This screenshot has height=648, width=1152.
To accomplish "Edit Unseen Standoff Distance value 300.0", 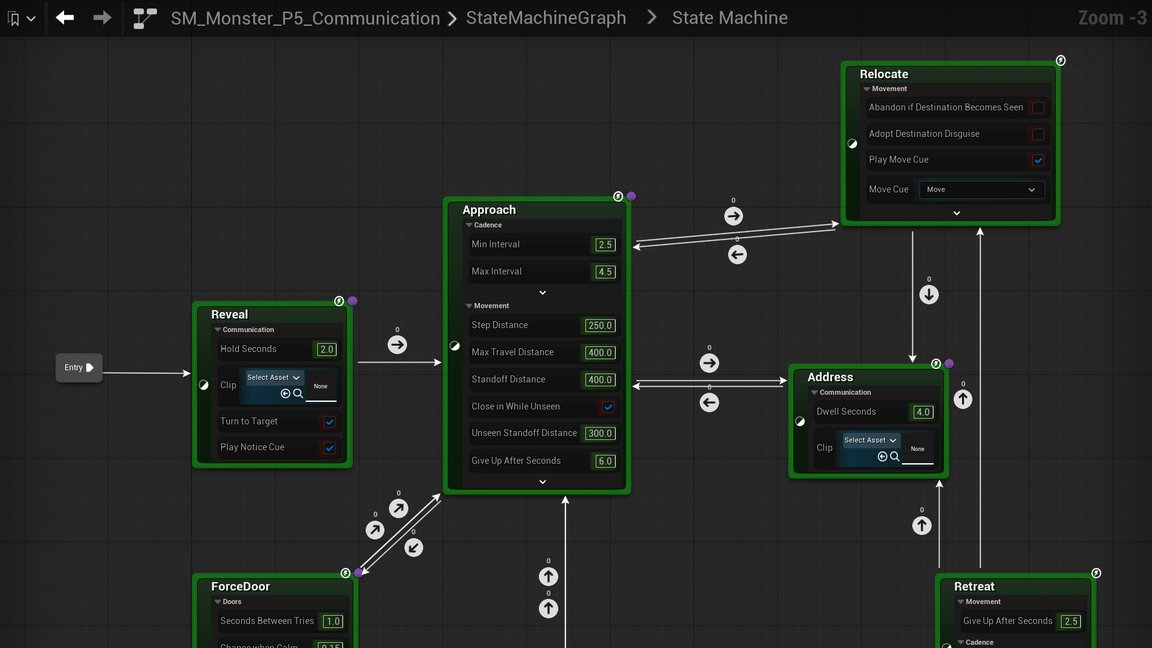I will tap(600, 433).
